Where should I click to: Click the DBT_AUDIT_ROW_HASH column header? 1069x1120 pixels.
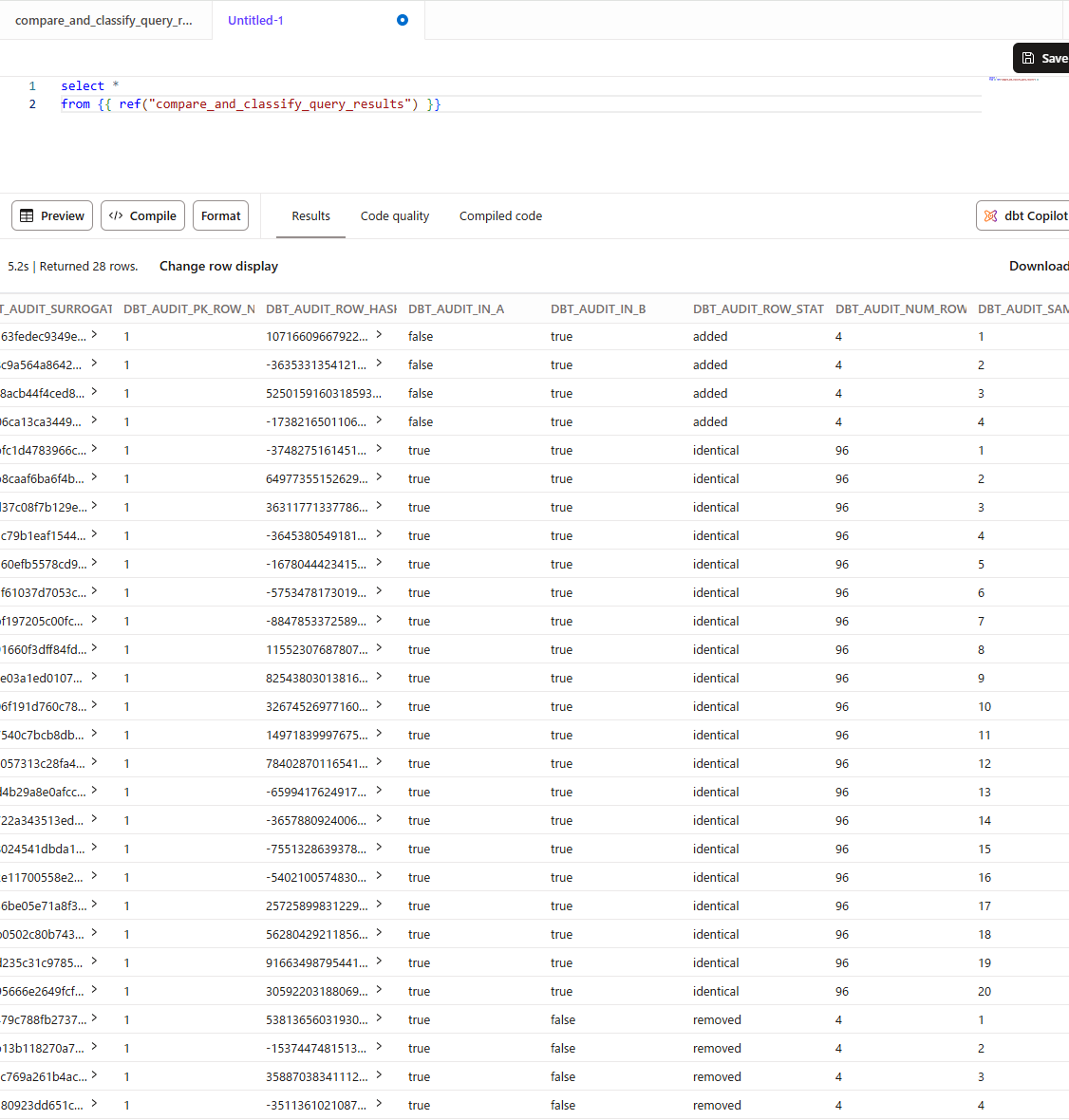(331, 308)
